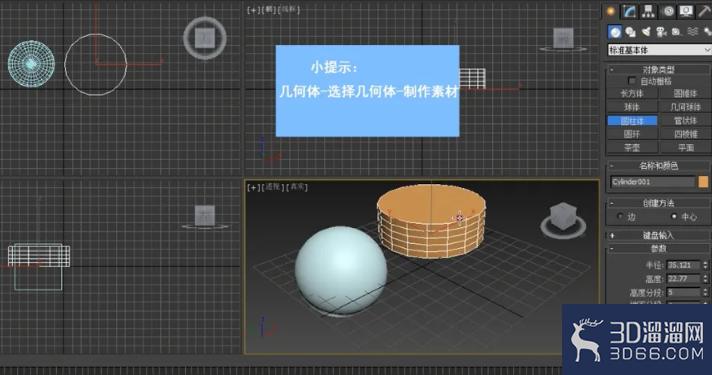
Task: Select the Geometry category icon
Action: (x=615, y=32)
